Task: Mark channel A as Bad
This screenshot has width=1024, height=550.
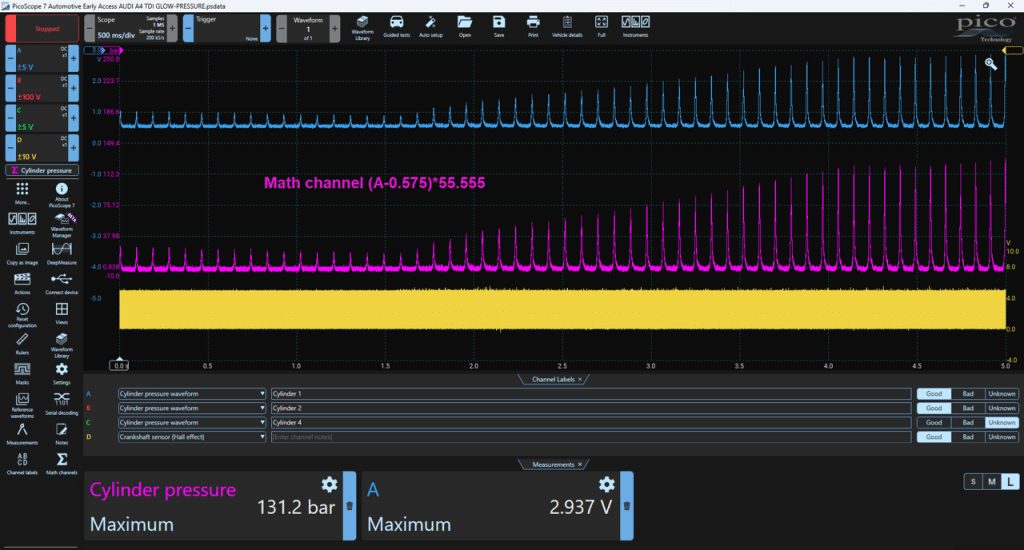Action: pyautogui.click(x=968, y=394)
